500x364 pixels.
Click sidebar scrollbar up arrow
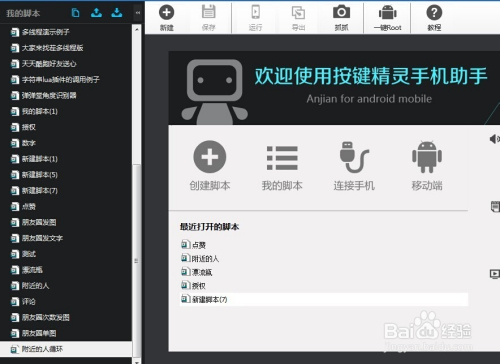click(137, 30)
